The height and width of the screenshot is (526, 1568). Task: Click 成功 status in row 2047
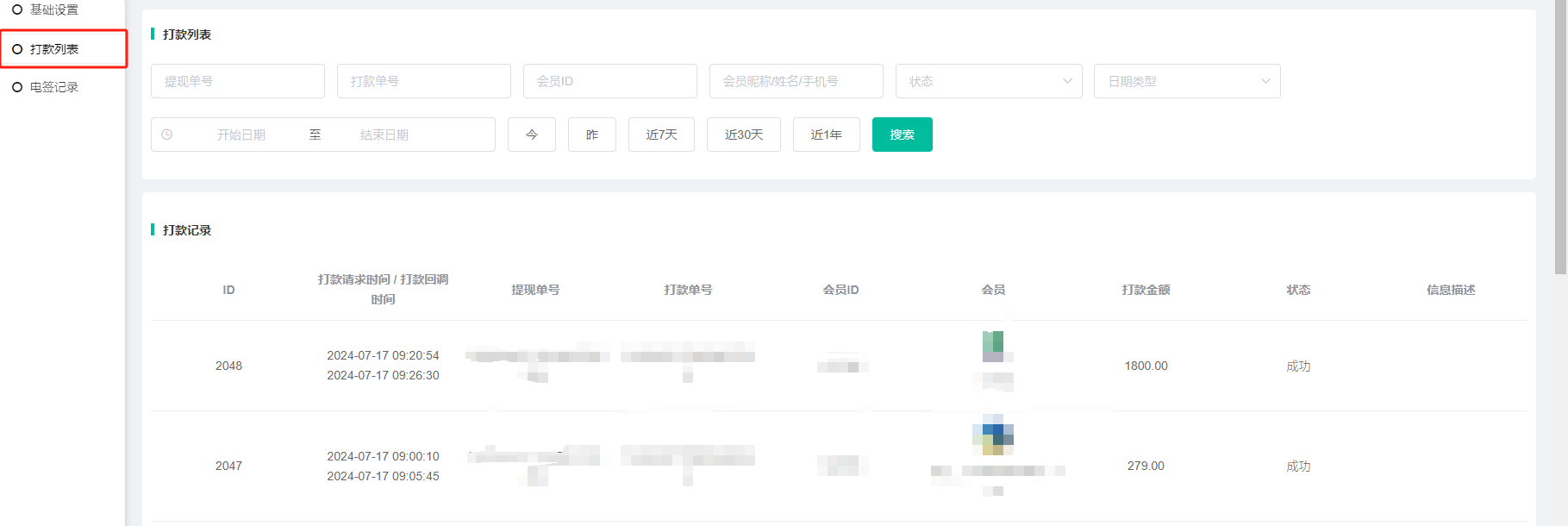(x=1298, y=466)
